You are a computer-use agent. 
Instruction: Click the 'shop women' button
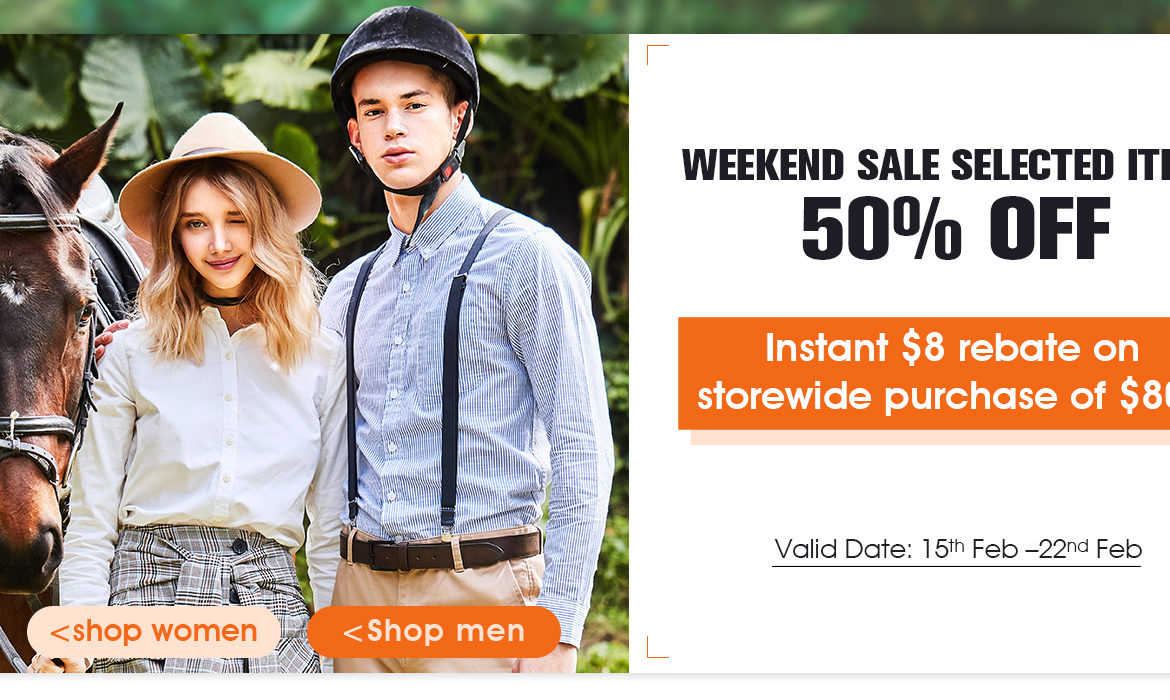pyautogui.click(x=154, y=632)
